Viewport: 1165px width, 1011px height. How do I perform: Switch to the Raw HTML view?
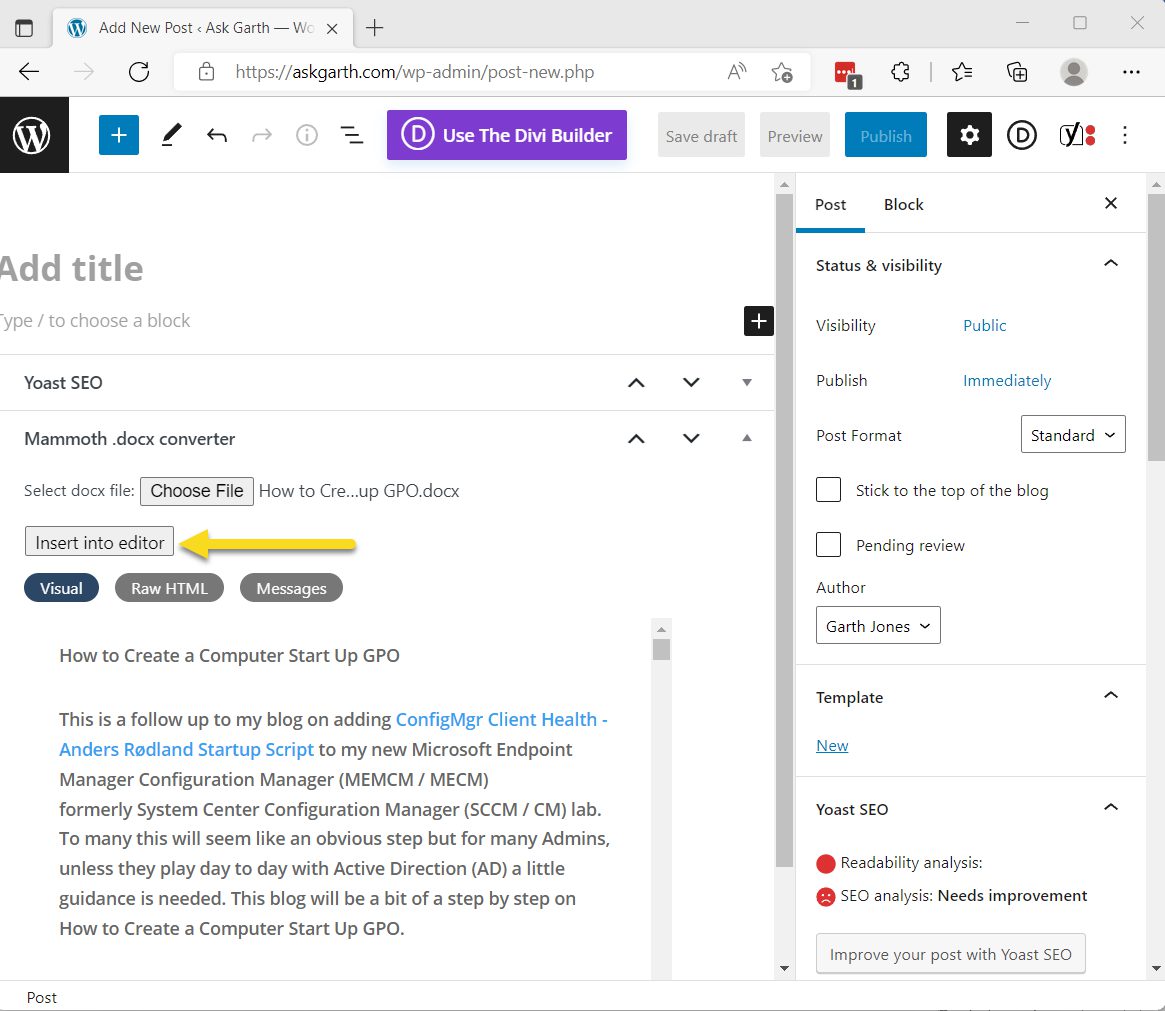(169, 588)
